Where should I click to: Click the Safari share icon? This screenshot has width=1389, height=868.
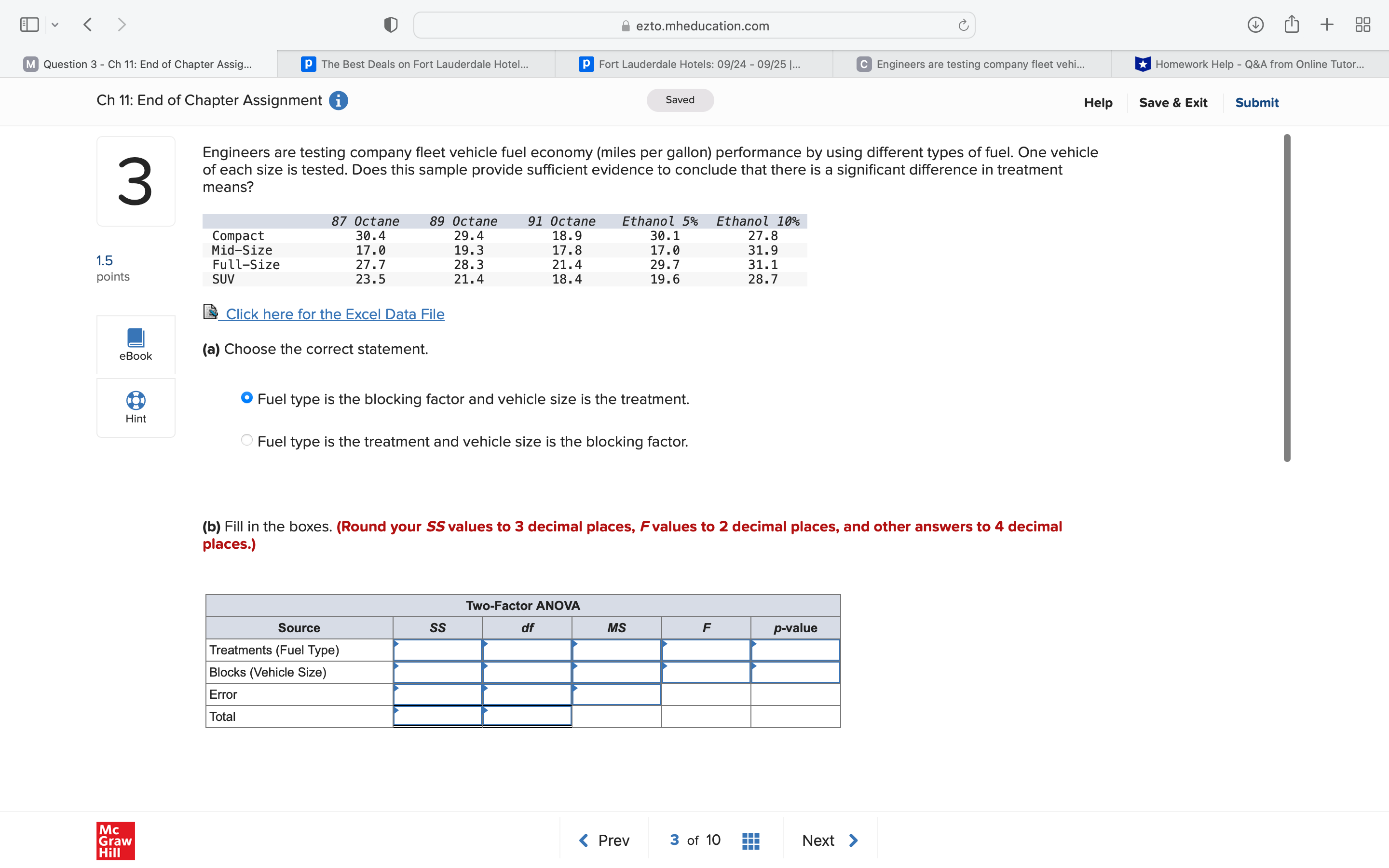click(1292, 25)
